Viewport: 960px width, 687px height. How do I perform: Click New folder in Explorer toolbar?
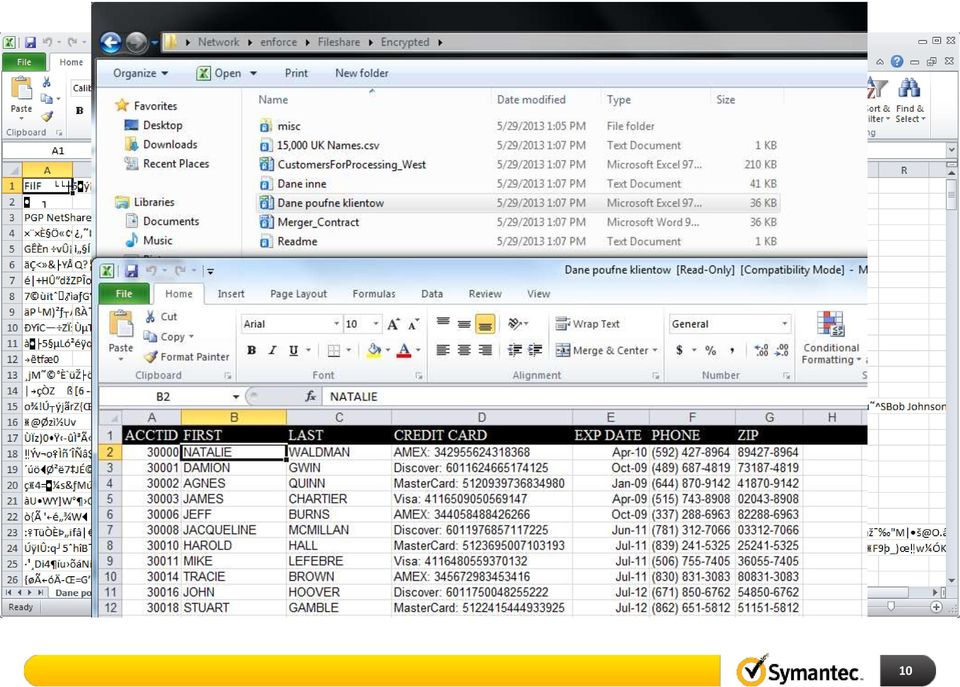(362, 73)
